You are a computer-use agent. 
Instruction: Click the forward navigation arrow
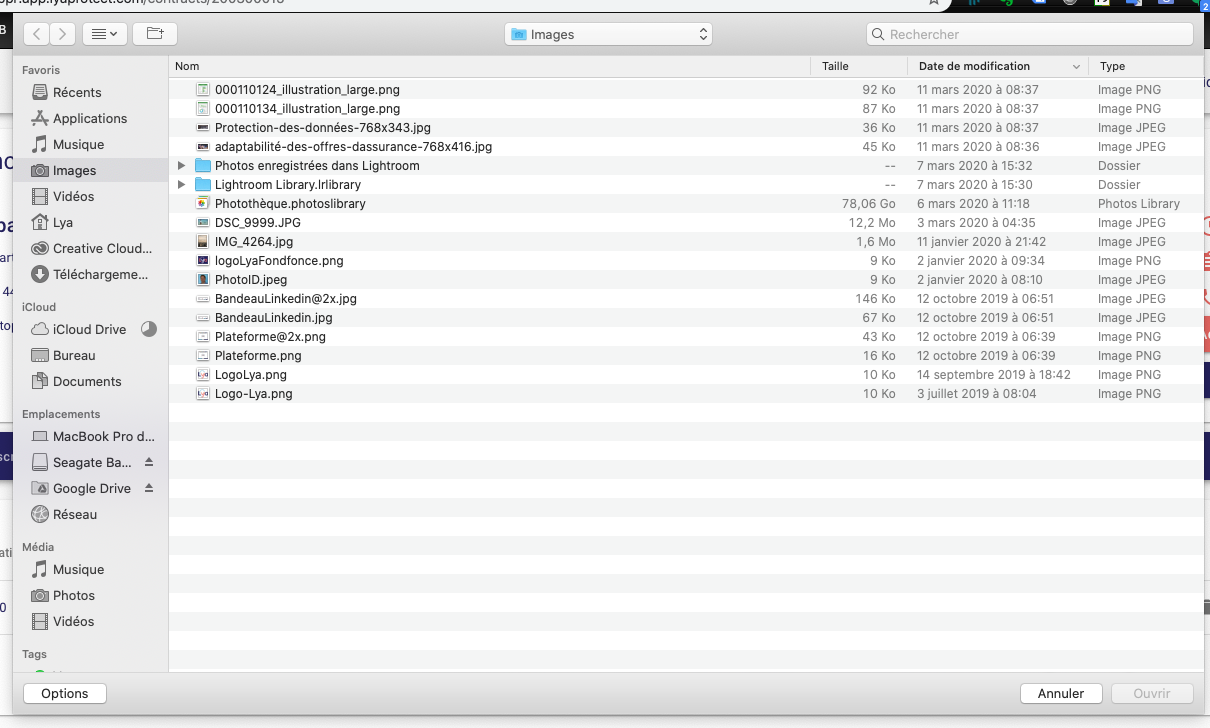[x=63, y=34]
